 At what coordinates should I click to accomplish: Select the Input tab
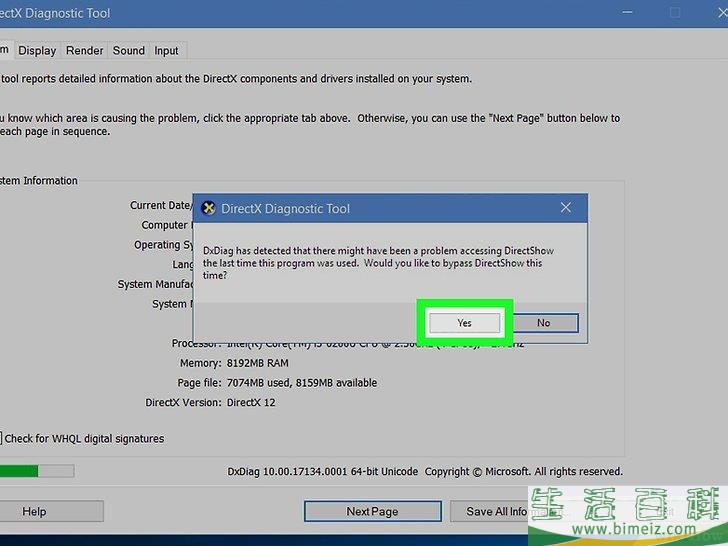point(167,51)
